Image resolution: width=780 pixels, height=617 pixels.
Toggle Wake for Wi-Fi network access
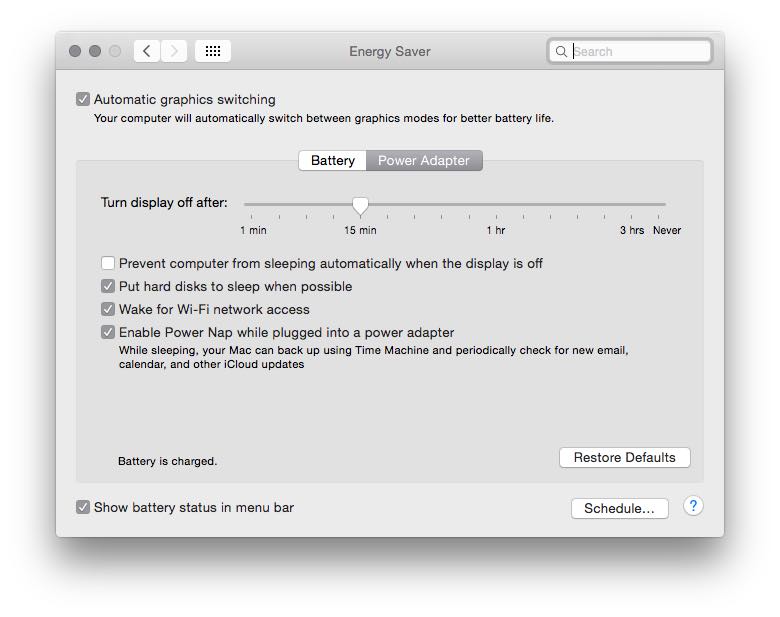pyautogui.click(x=108, y=309)
